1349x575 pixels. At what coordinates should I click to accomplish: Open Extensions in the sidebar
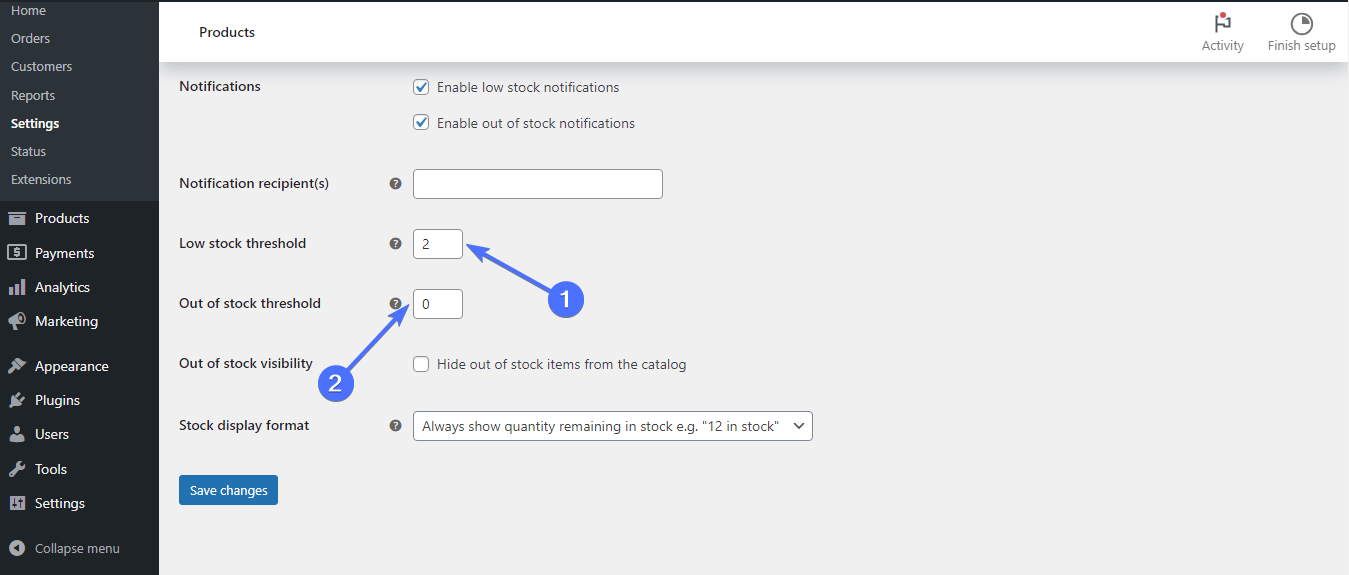tap(41, 179)
